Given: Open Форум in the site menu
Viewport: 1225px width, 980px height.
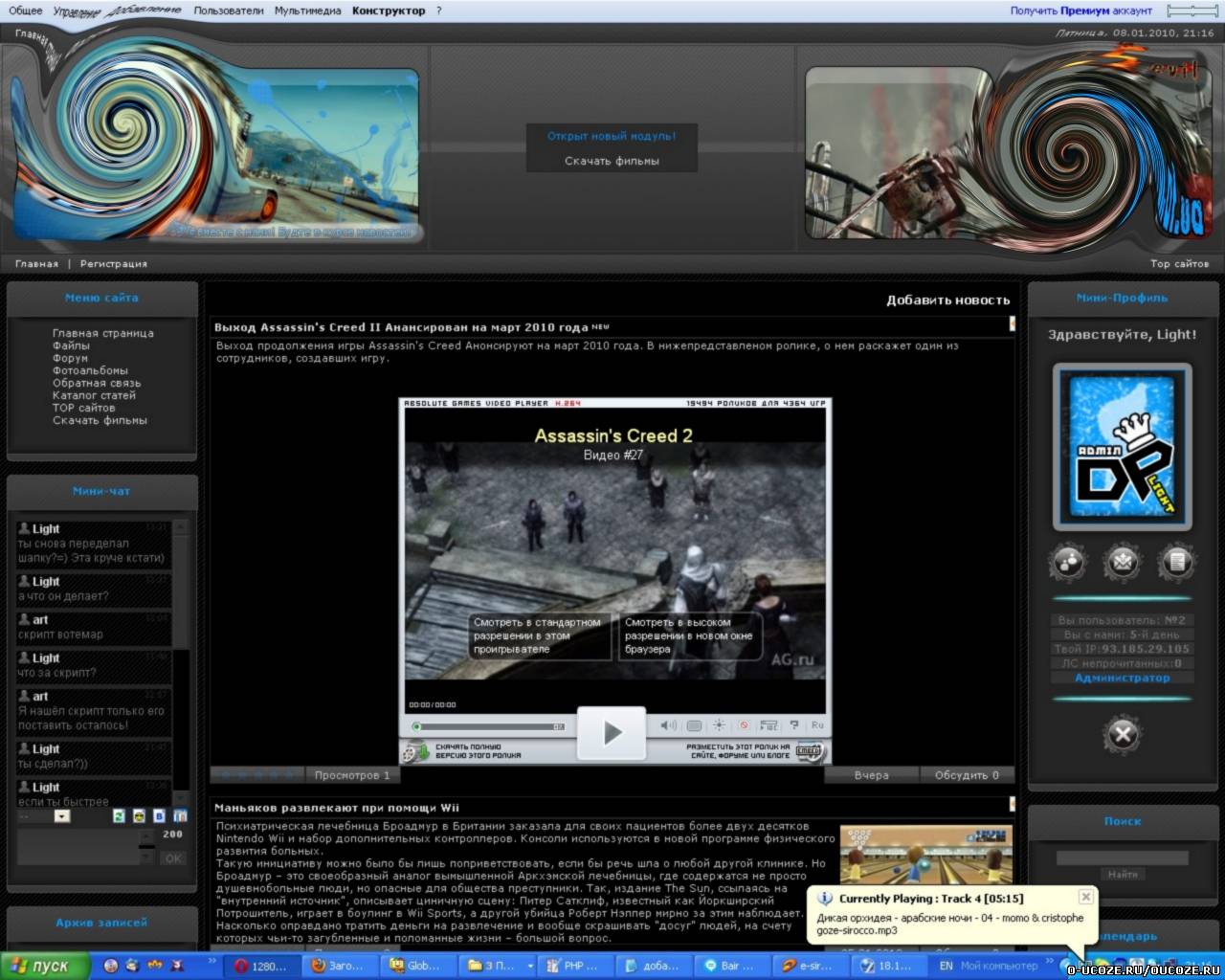Looking at the screenshot, I should coord(70,358).
